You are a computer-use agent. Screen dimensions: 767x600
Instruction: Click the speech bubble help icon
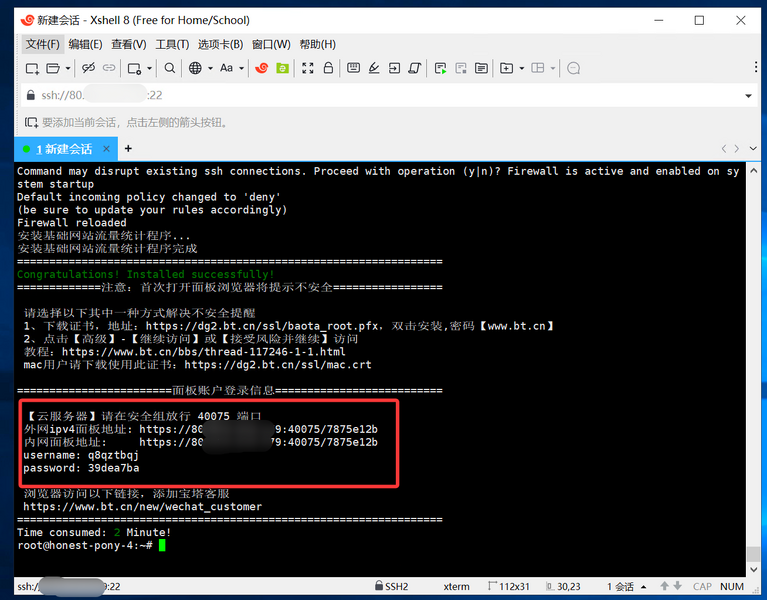[x=573, y=68]
